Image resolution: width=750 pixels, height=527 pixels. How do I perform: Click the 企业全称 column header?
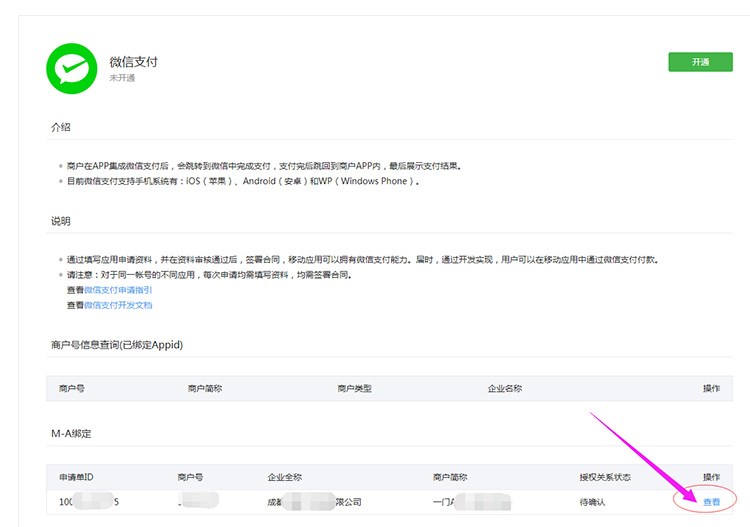285,477
